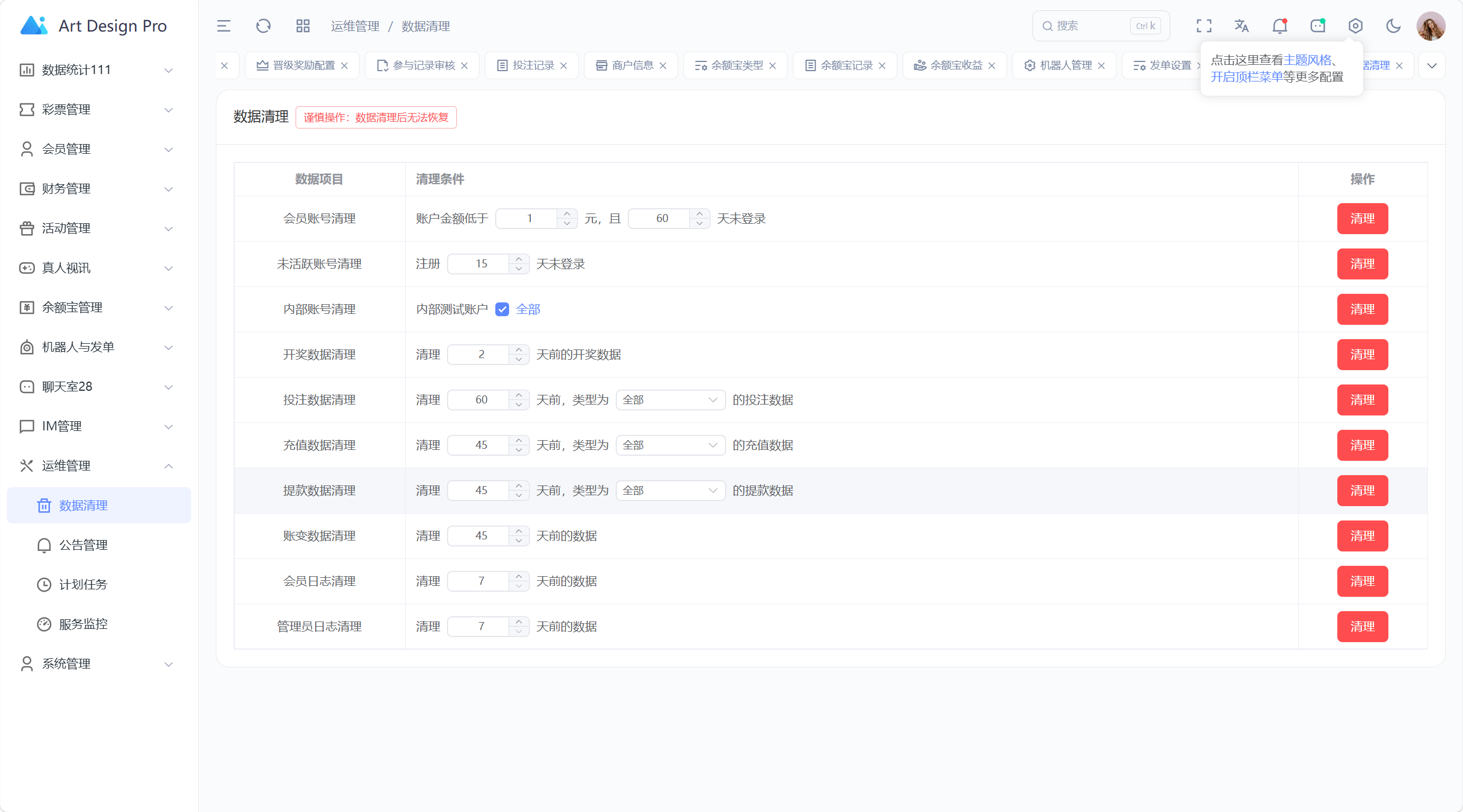Open the 充值数据 type dropdown
1463x812 pixels.
(670, 445)
